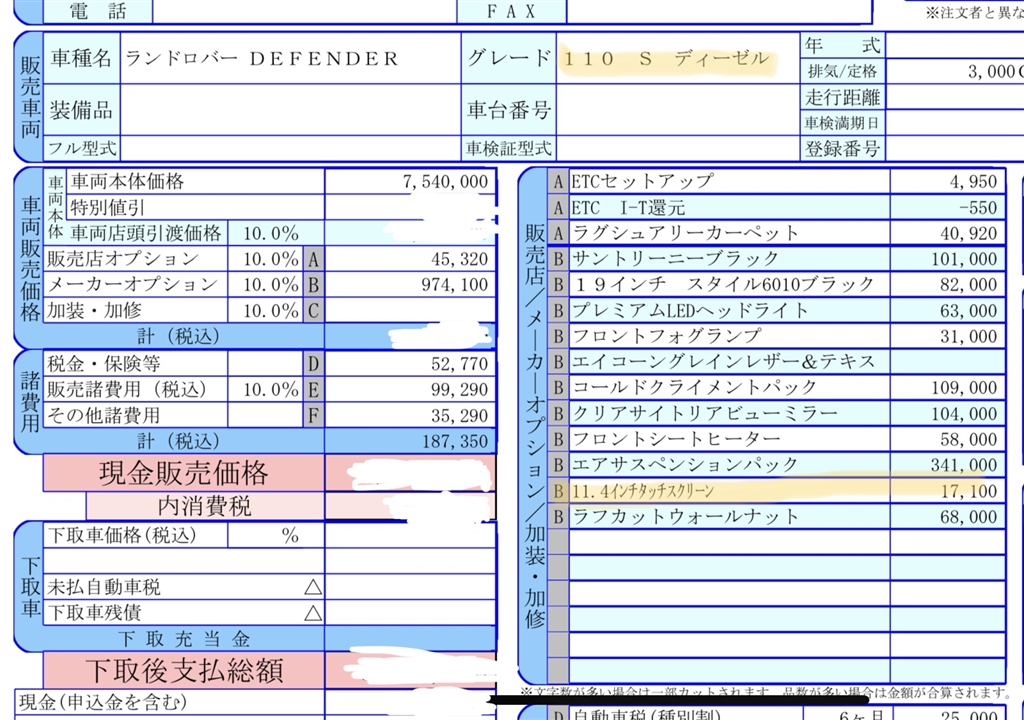Click the 車台番号 field label

[509, 110]
